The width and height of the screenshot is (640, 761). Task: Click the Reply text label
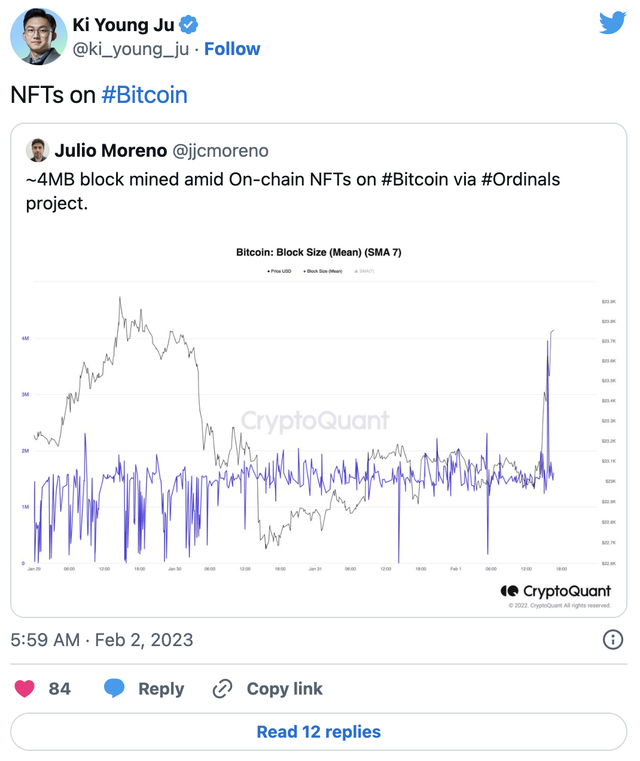coord(161,688)
